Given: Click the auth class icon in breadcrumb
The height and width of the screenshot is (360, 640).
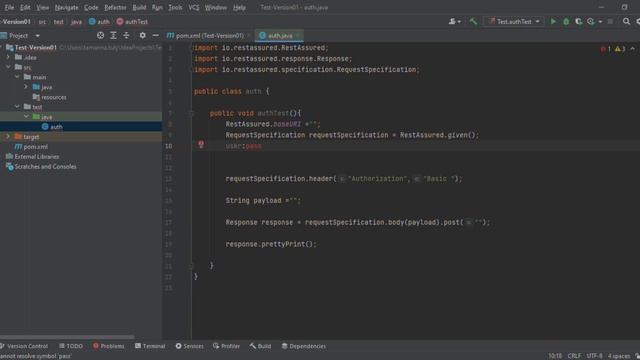Looking at the screenshot, I should (x=92, y=22).
